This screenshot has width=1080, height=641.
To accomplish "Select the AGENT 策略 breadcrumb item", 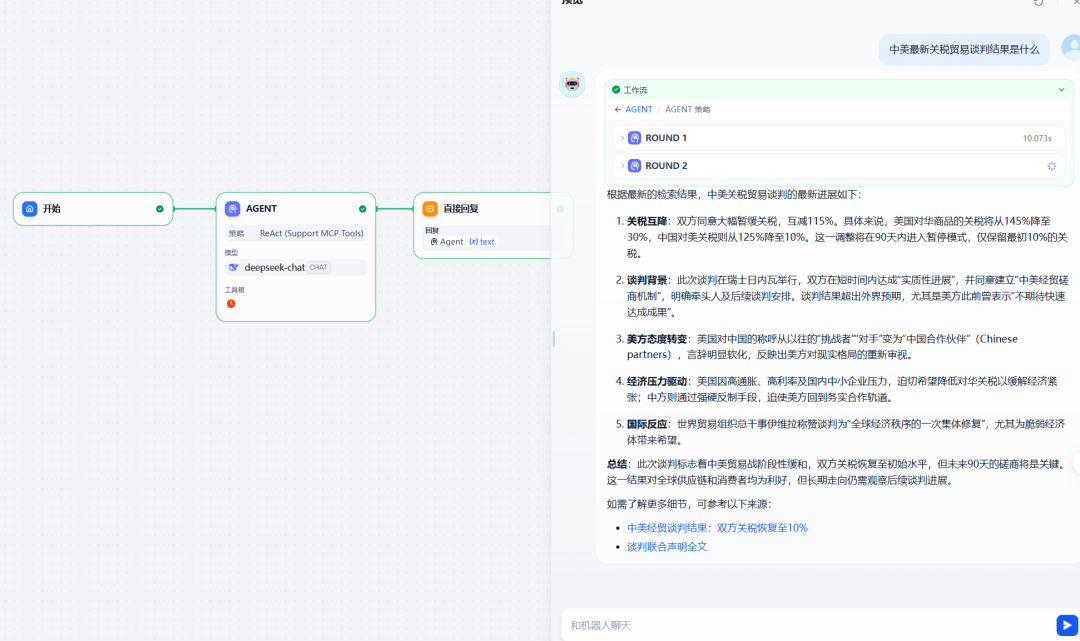I will (x=689, y=109).
